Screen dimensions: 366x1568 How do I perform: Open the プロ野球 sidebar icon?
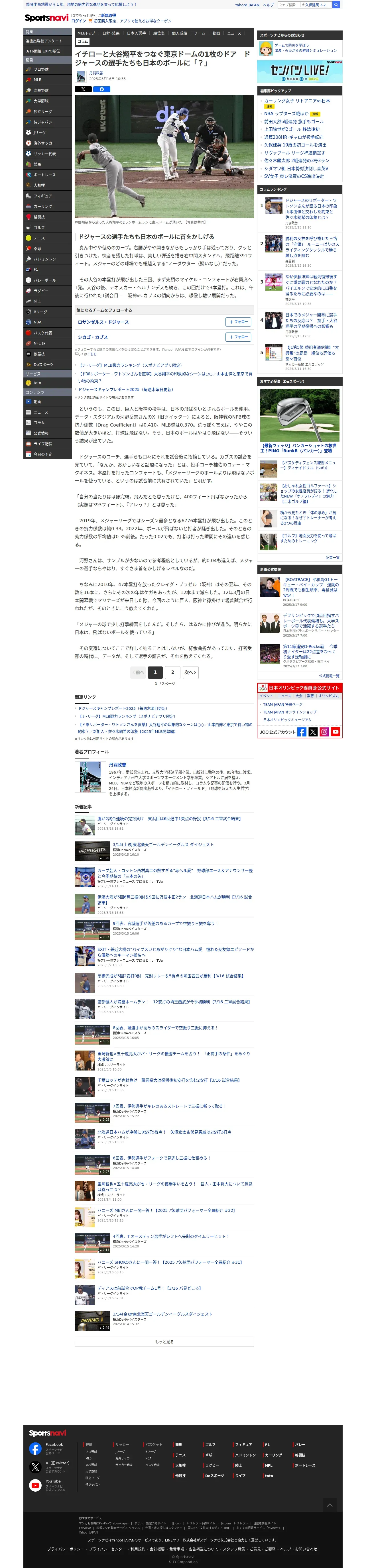coord(29,70)
